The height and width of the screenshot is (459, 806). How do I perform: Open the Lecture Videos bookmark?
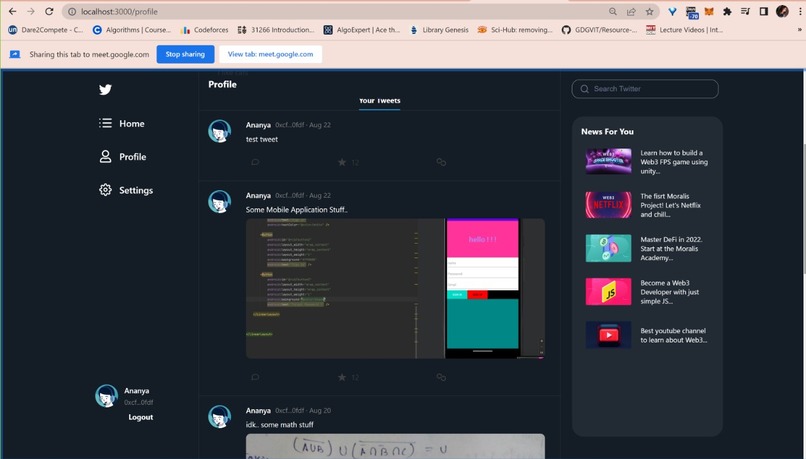(x=684, y=30)
